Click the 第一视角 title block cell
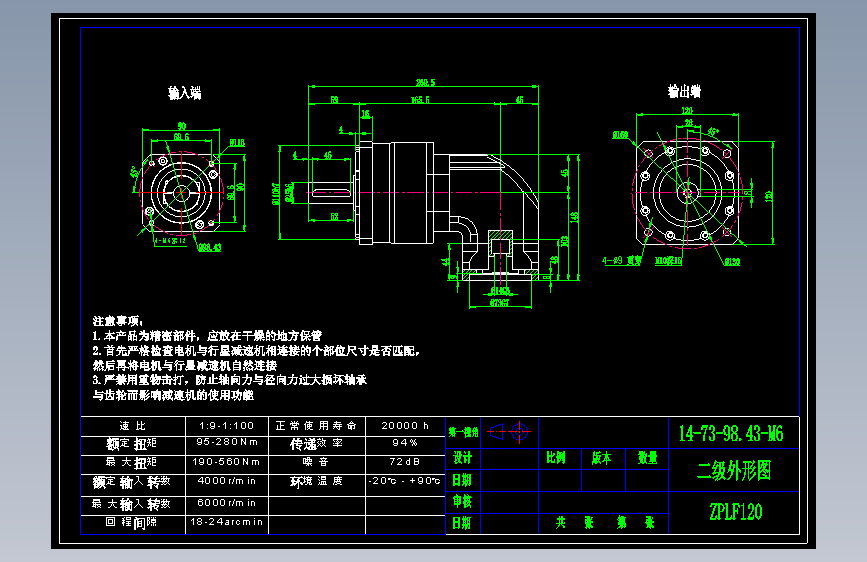The width and height of the screenshot is (867, 562). [x=463, y=433]
